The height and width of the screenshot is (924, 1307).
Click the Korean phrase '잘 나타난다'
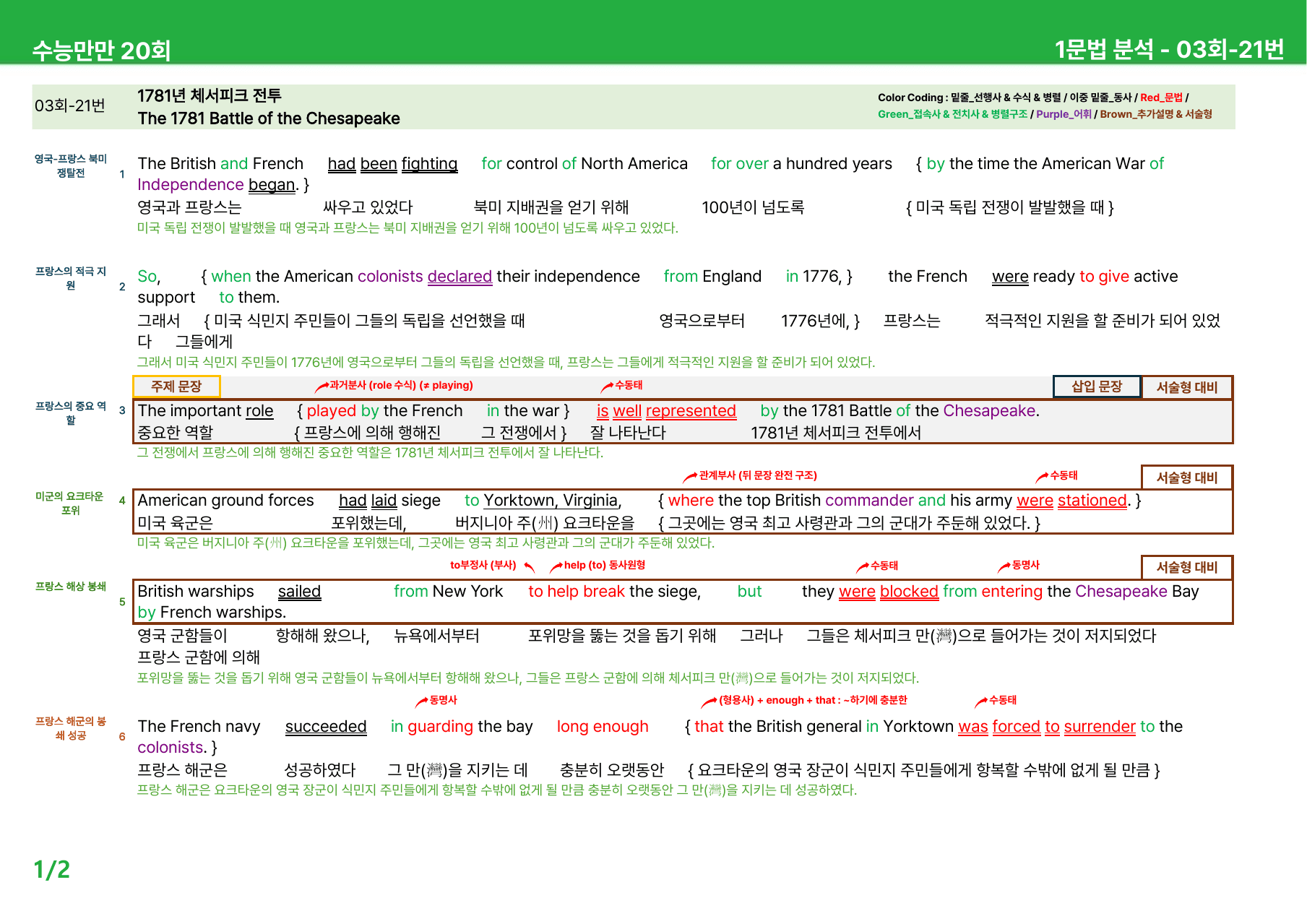(x=628, y=433)
